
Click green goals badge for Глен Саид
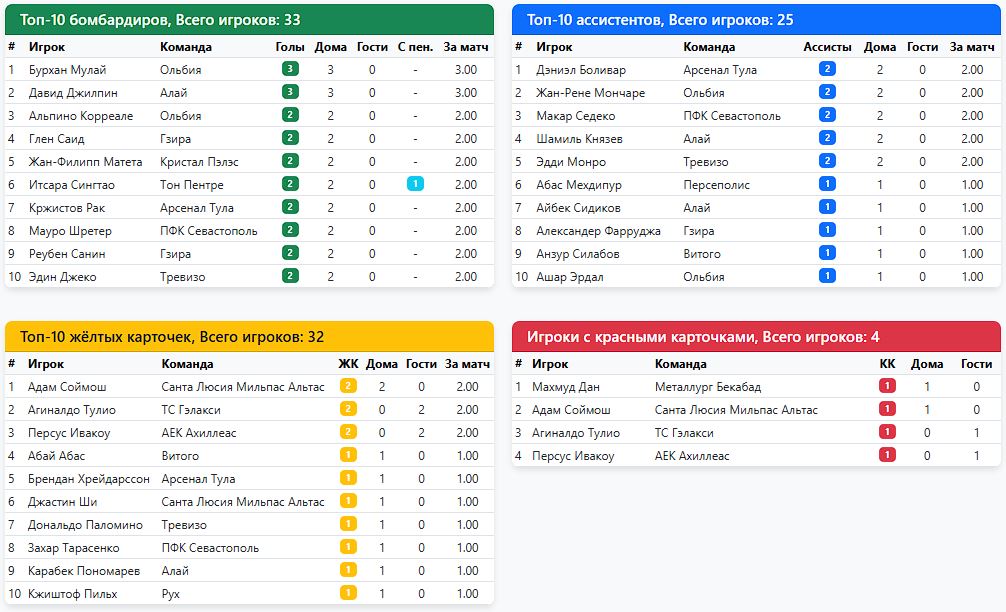coord(290,138)
